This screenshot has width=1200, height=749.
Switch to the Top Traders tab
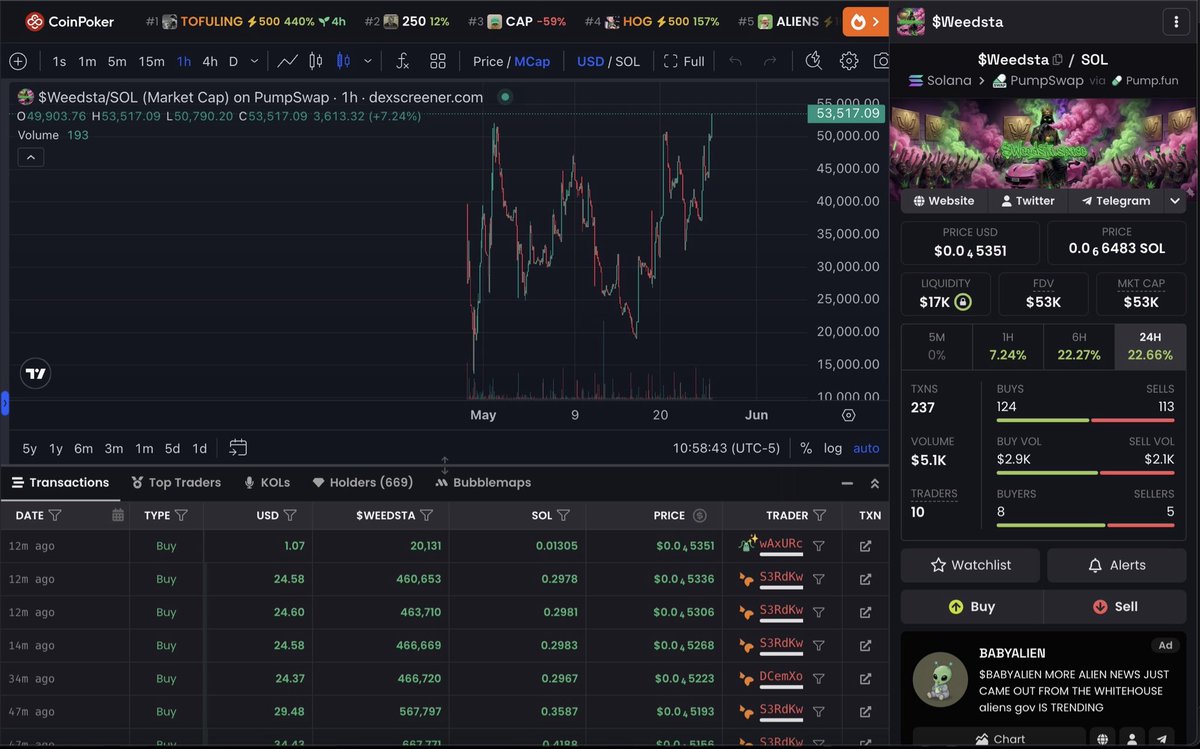coord(176,482)
